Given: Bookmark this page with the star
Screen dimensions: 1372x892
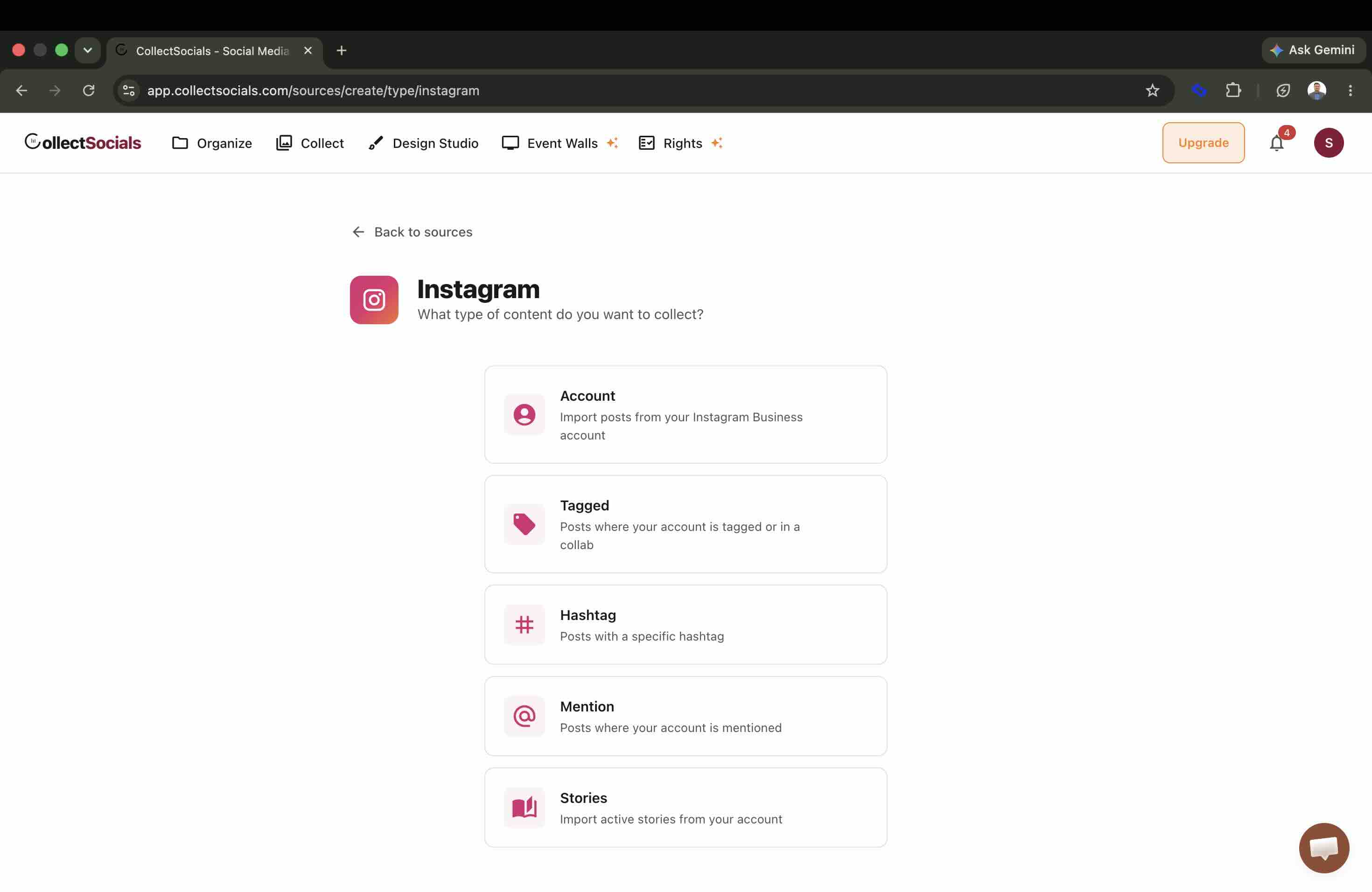Looking at the screenshot, I should click(x=1152, y=91).
